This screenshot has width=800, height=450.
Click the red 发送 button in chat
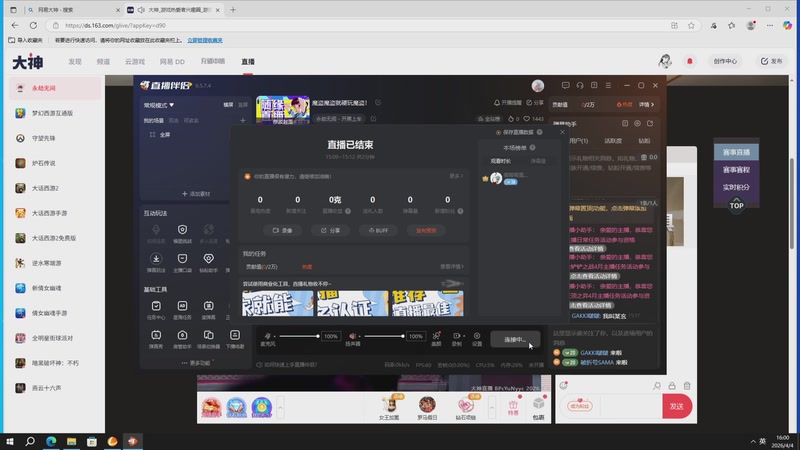tap(677, 406)
